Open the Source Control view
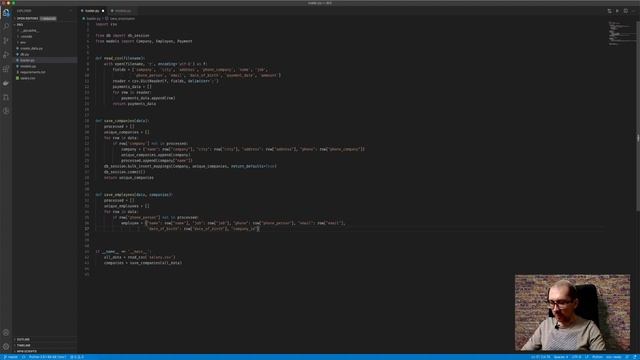 [x=6, y=40]
